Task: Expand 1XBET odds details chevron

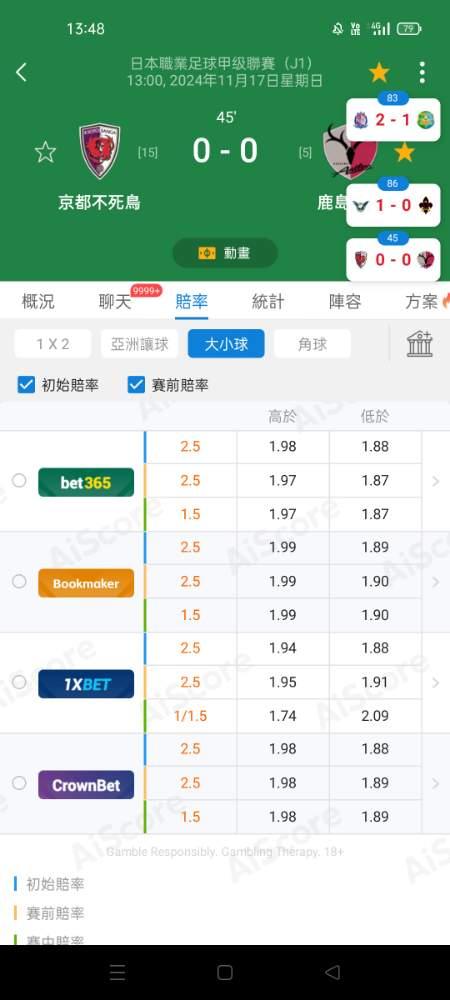Action: click(436, 682)
